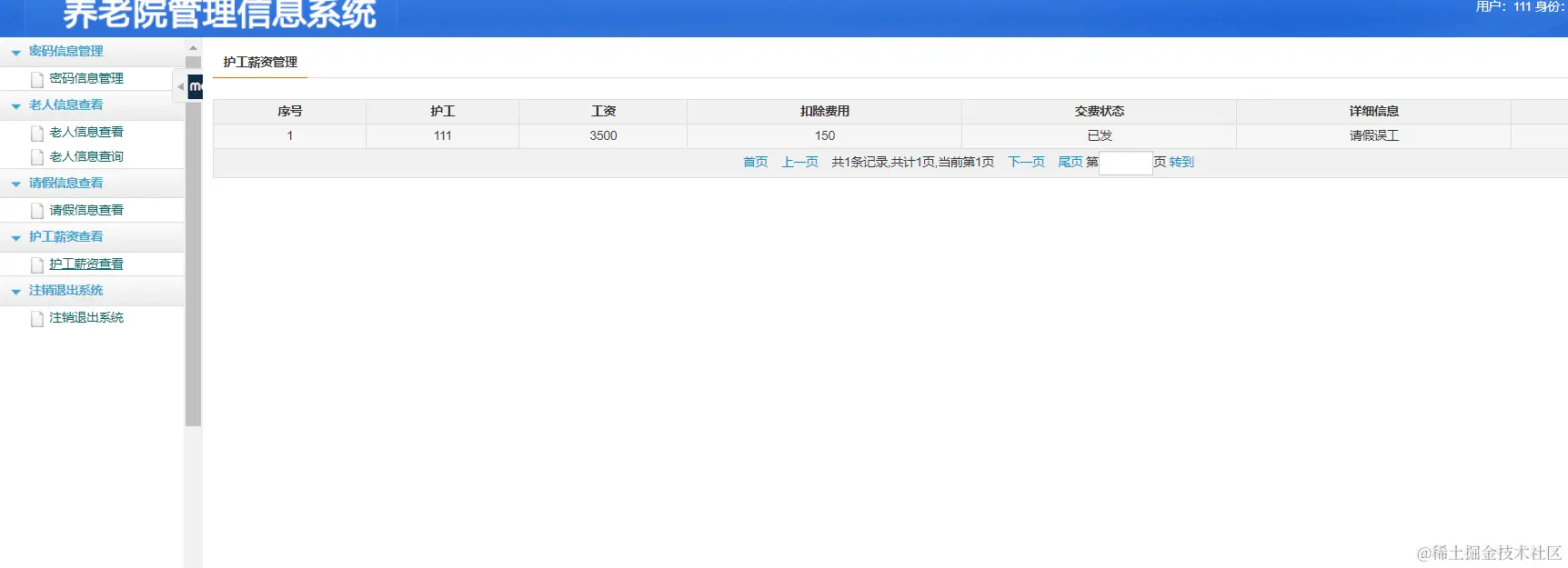This screenshot has height=568, width=1568.
Task: Open the 密码信息管理 sub-item
Action: pyautogui.click(x=86, y=78)
